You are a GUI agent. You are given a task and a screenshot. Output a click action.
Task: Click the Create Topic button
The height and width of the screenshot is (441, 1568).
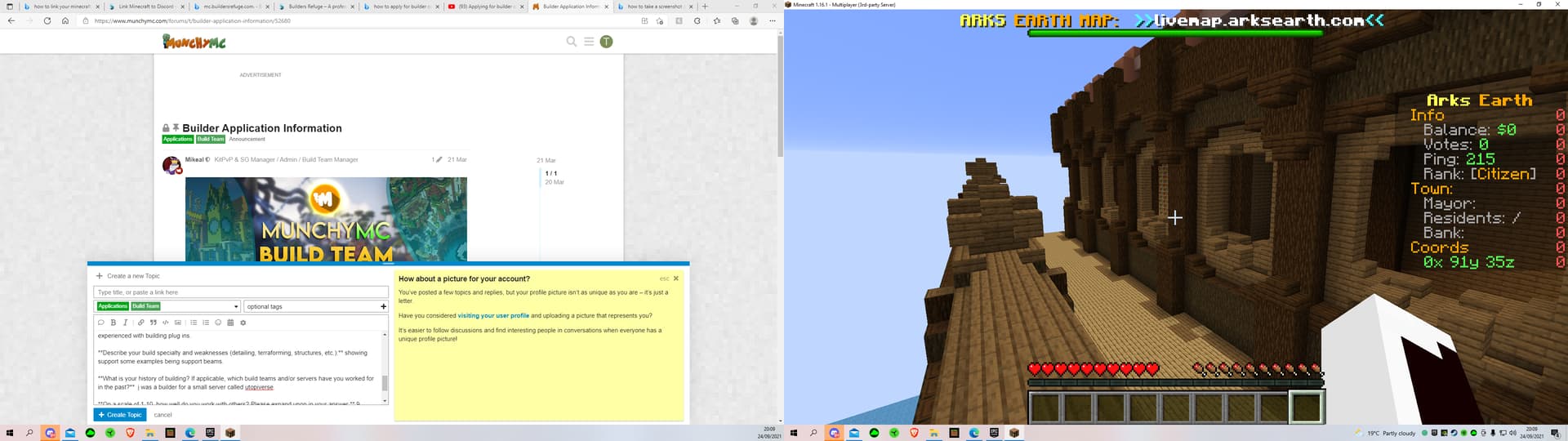(120, 415)
